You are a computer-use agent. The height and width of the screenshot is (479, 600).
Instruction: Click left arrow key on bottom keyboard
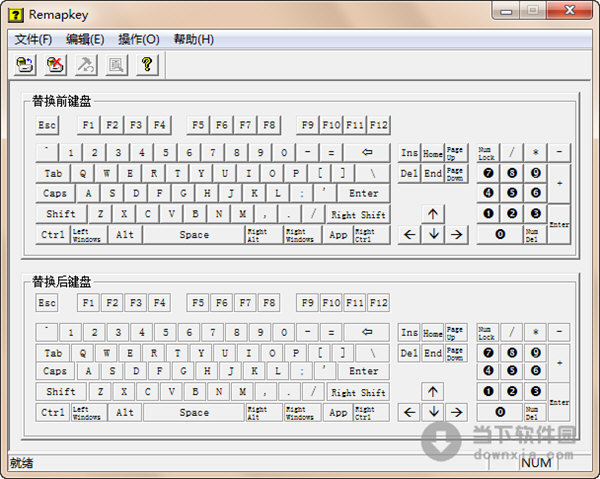[x=409, y=412]
